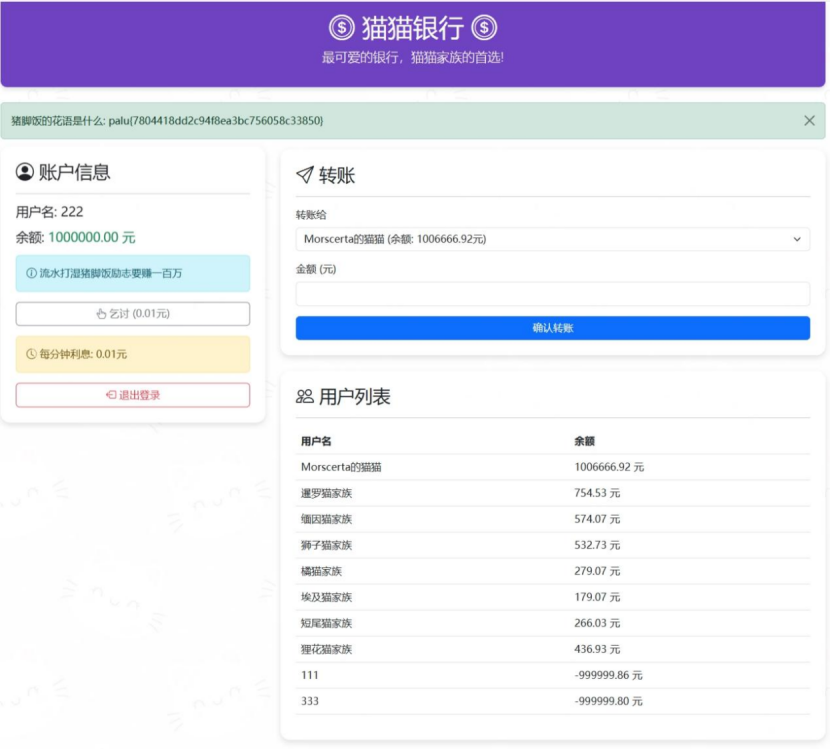Image resolution: width=831 pixels, height=750 pixels.
Task: Click the 猫猫银行 title text
Action: click(x=413, y=28)
